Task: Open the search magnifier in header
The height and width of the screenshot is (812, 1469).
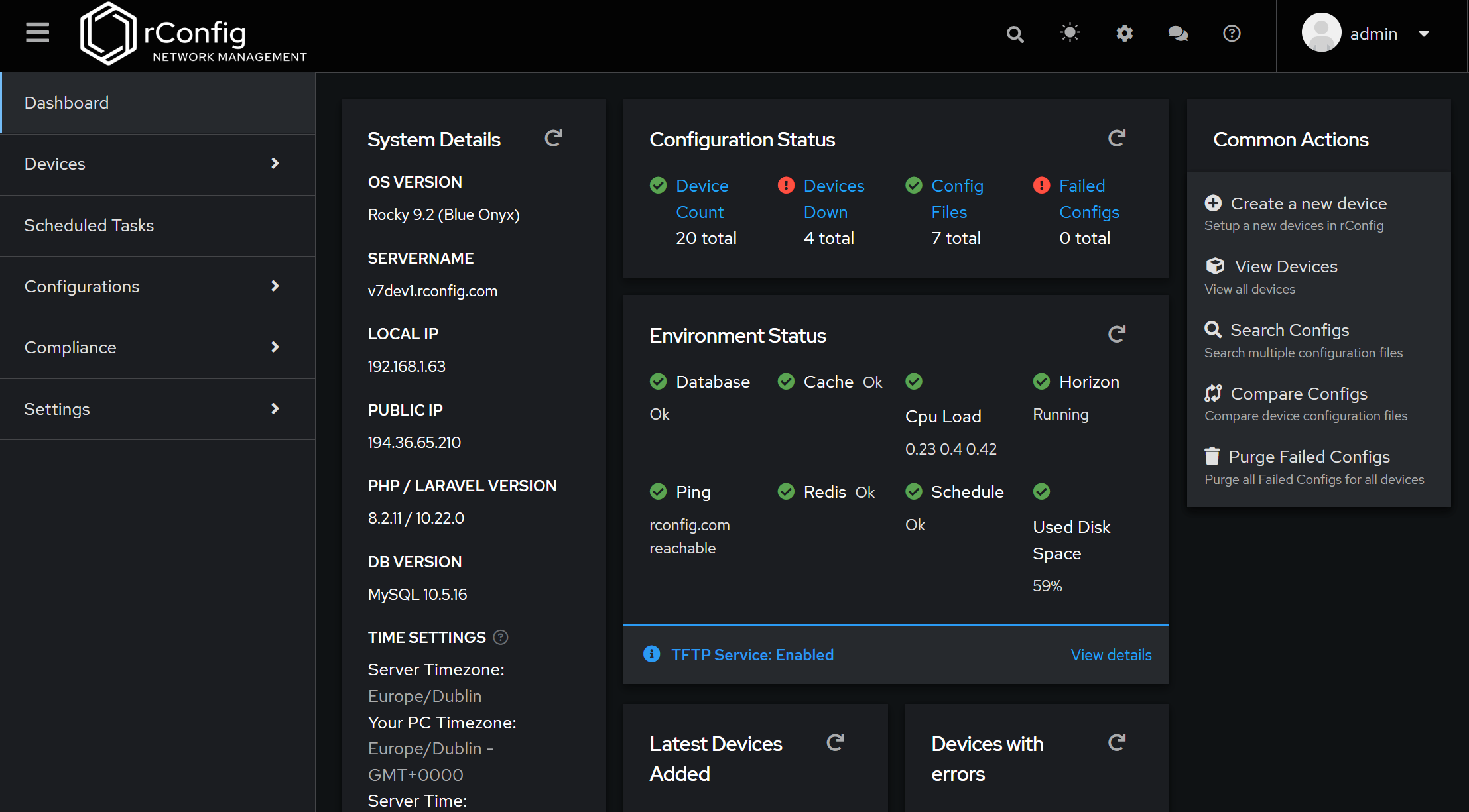Action: [x=1015, y=34]
